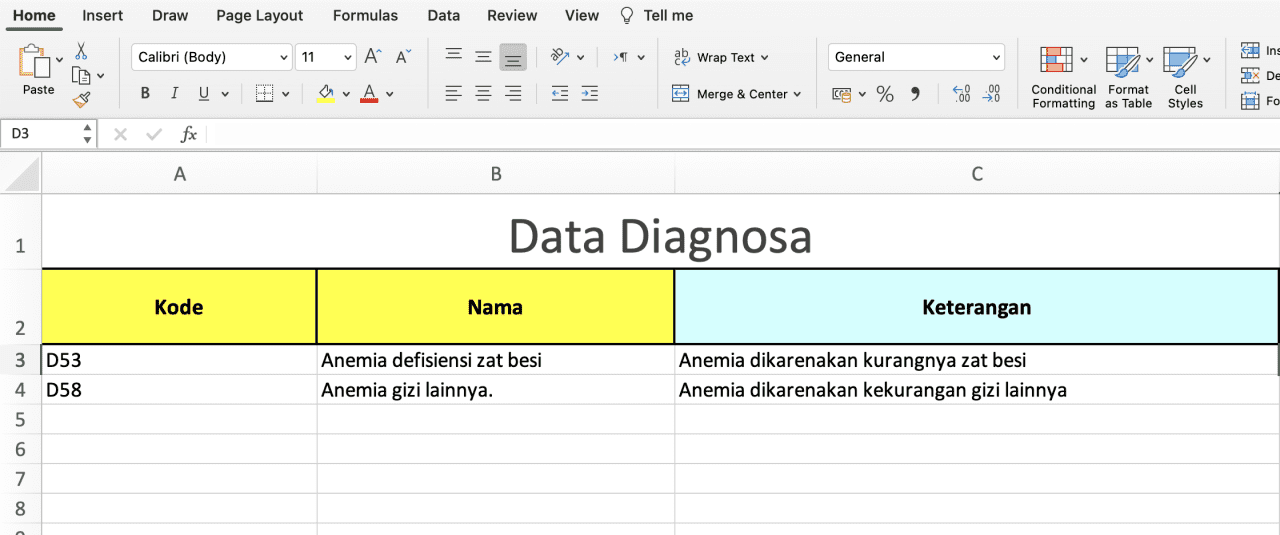This screenshot has width=1280, height=535.
Task: Click the Name Box showing D3
Action: [x=40, y=134]
